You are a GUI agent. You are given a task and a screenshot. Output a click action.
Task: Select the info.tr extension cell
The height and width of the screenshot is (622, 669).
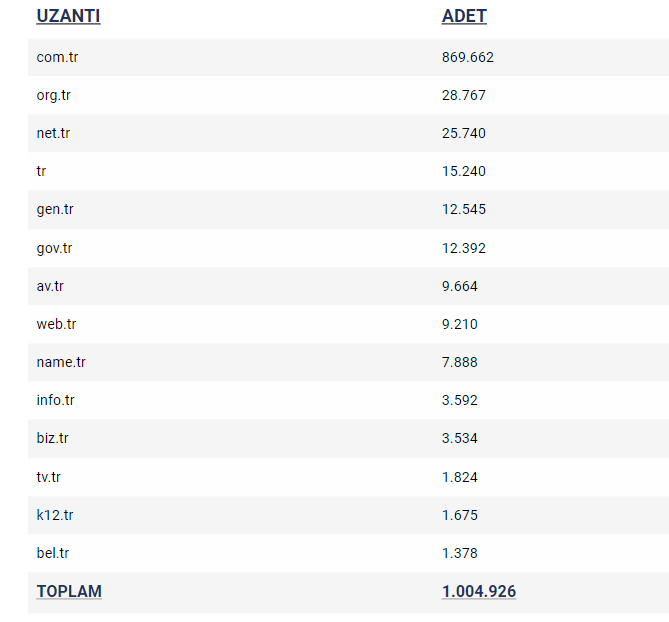pyautogui.click(x=55, y=400)
